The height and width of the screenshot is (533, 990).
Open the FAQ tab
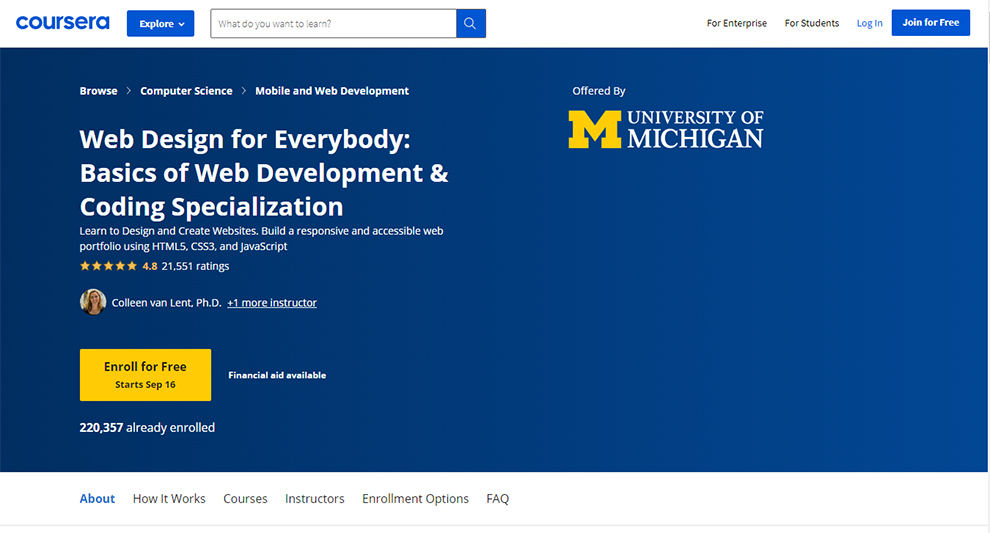[498, 498]
